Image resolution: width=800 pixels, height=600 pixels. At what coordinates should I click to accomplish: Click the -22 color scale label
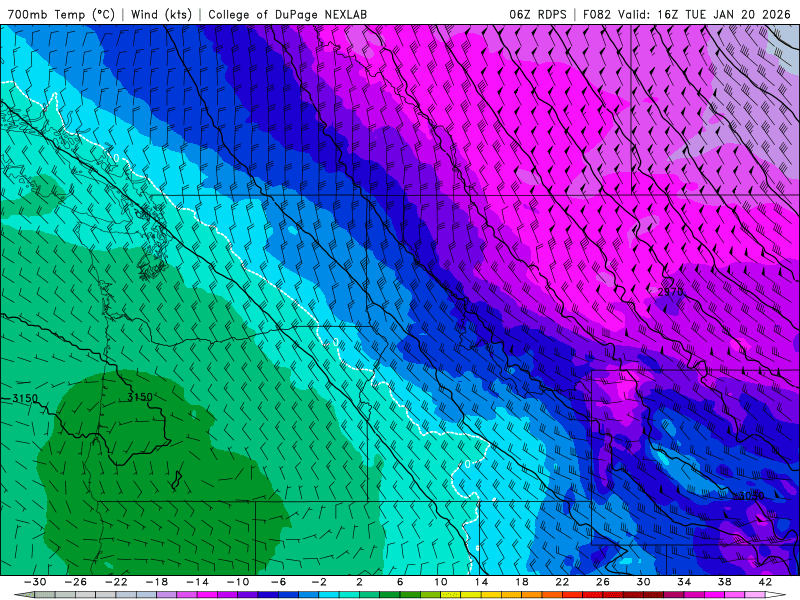[116, 582]
